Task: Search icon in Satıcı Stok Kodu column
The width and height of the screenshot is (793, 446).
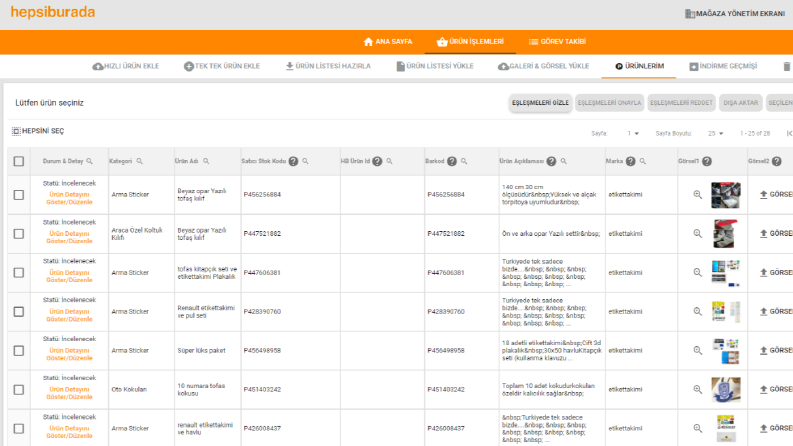Action: click(305, 161)
